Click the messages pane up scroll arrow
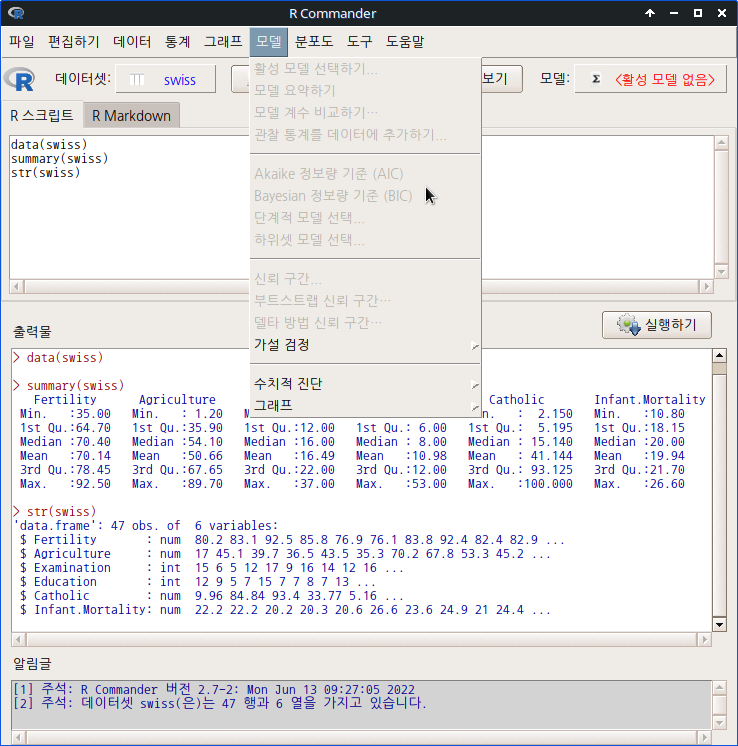738x746 pixels. [x=719, y=687]
